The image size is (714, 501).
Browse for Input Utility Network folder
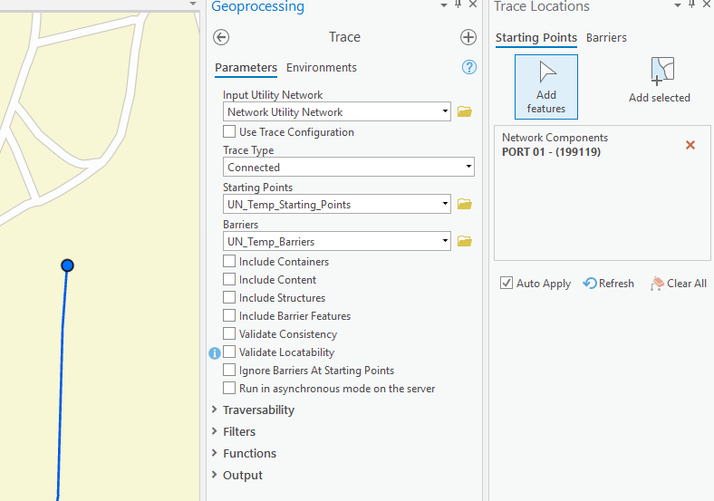coord(464,112)
